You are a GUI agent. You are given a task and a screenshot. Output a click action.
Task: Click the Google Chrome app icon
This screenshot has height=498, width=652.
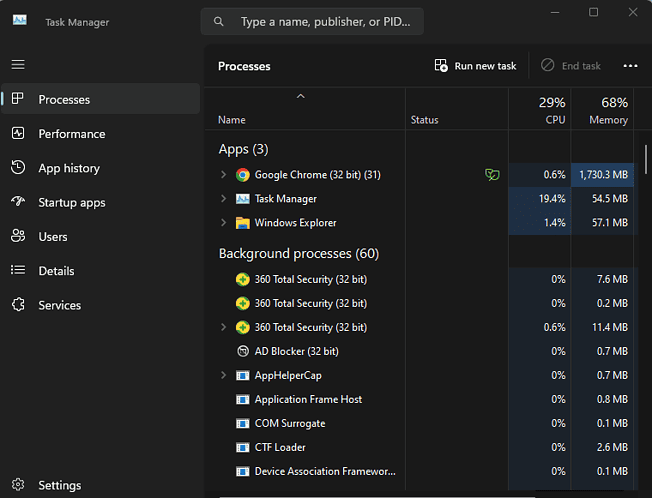242,175
